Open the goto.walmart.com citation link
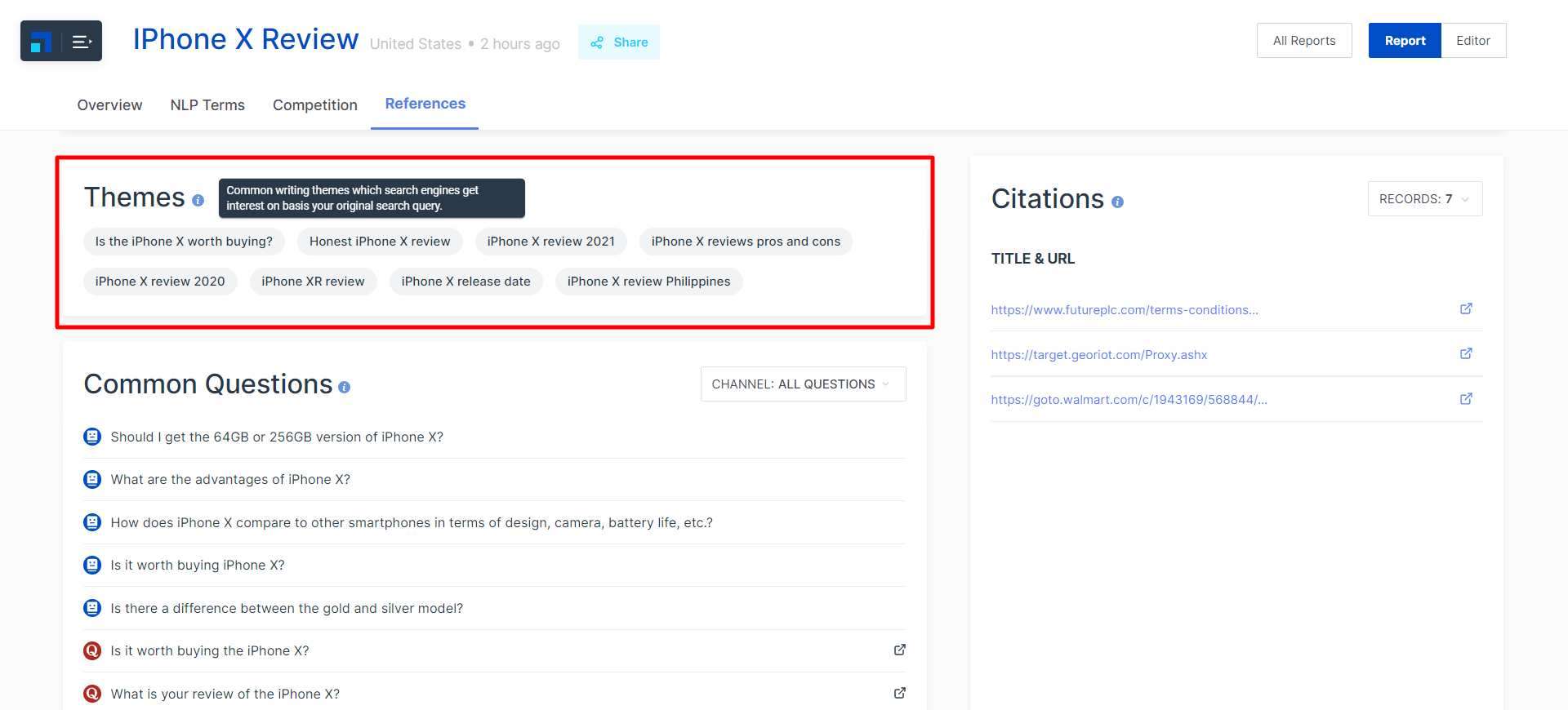Screen dimensions: 1568x710 tap(1129, 400)
